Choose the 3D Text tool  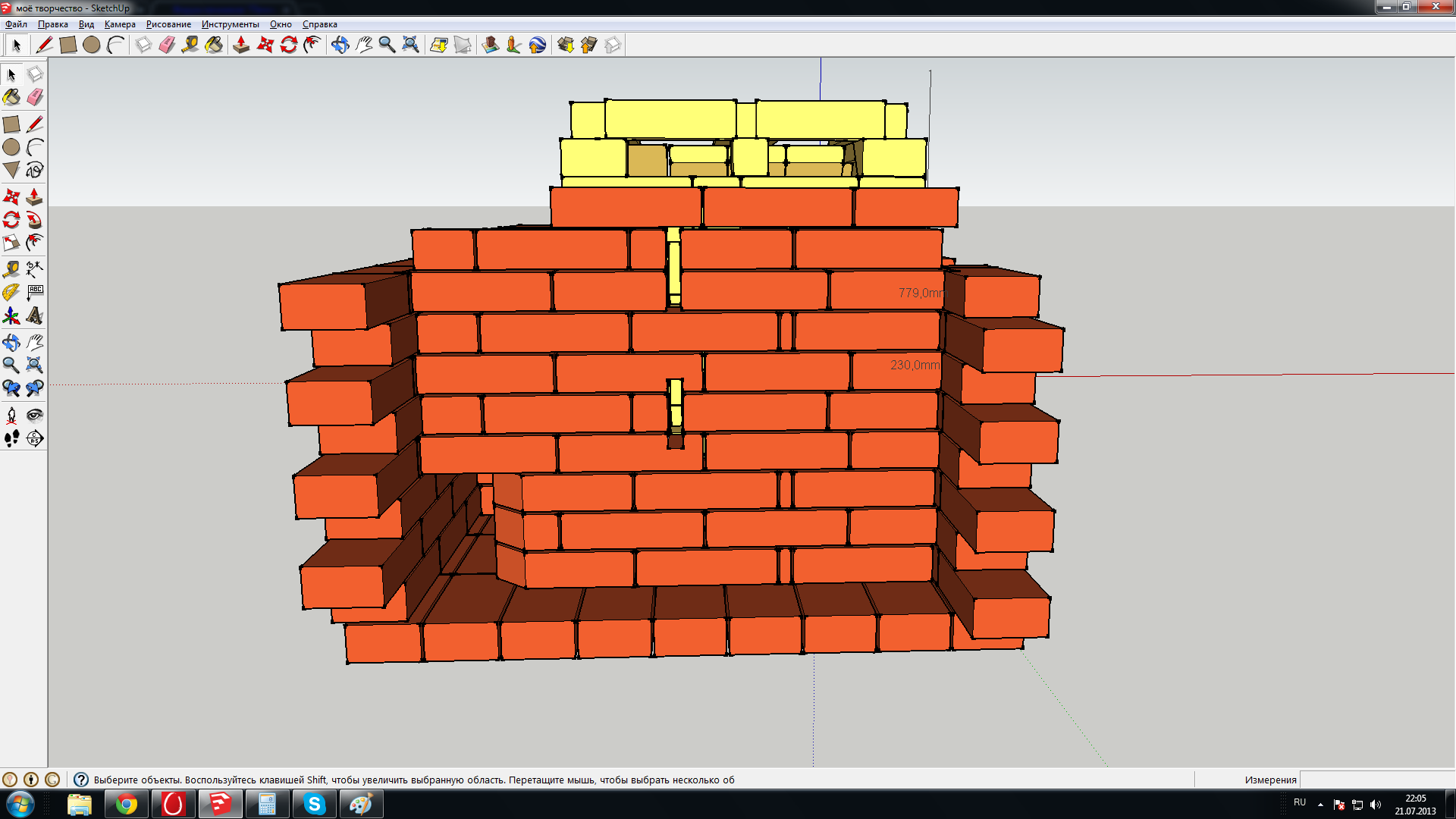pyautogui.click(x=34, y=315)
